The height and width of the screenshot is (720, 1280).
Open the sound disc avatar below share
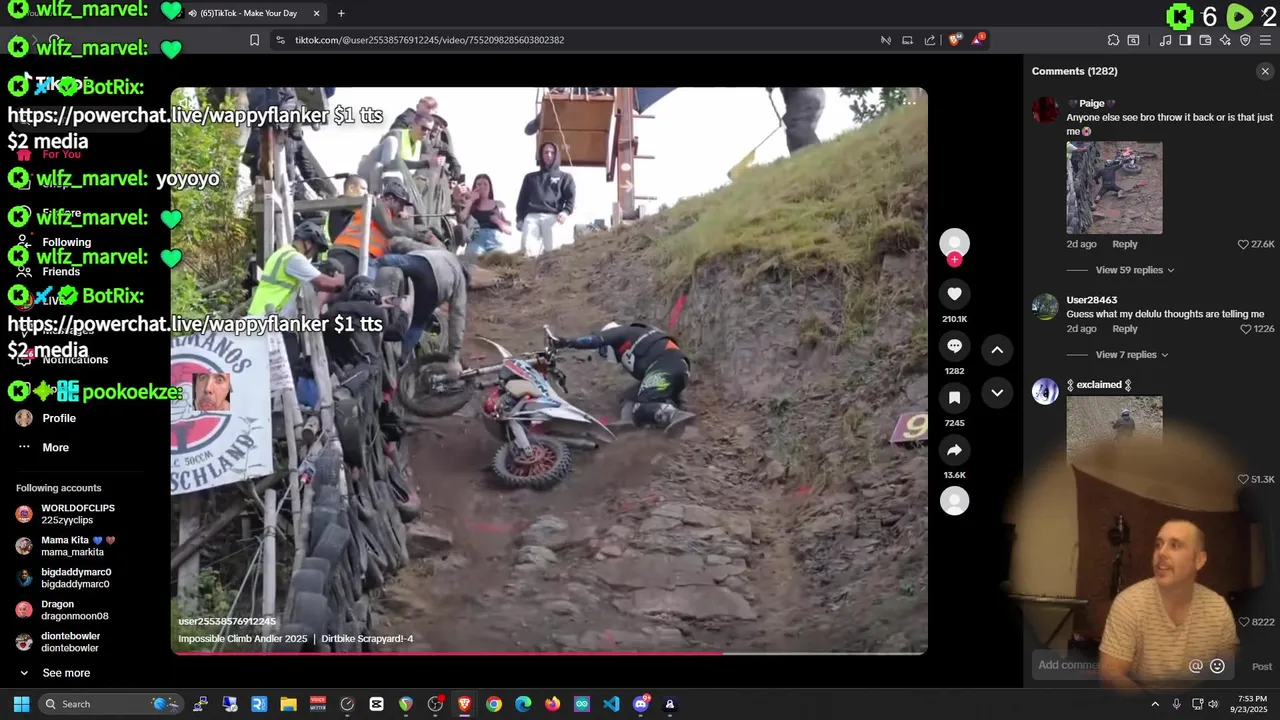pos(954,501)
